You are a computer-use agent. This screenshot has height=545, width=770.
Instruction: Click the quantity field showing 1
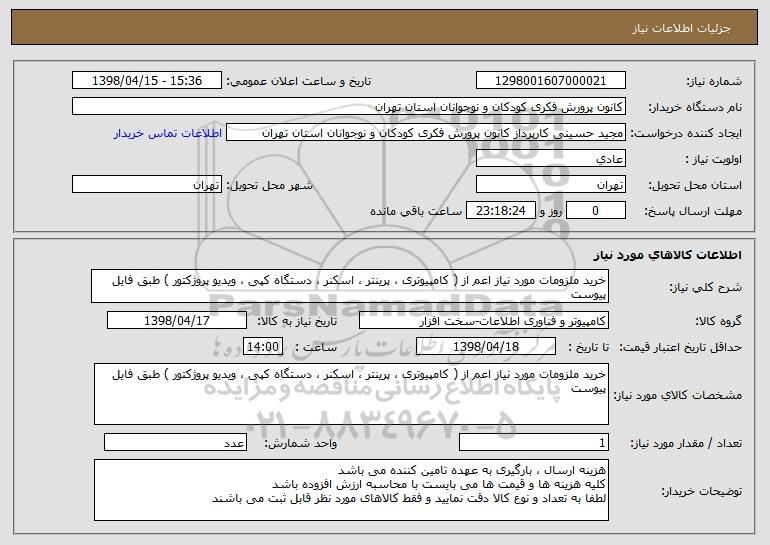pyautogui.click(x=534, y=442)
